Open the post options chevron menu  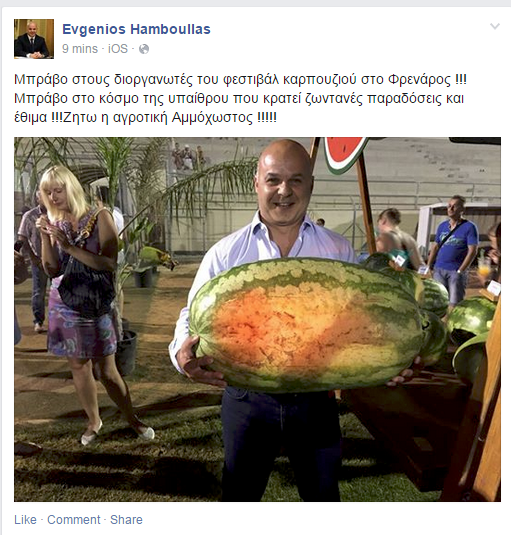pyautogui.click(x=495, y=26)
